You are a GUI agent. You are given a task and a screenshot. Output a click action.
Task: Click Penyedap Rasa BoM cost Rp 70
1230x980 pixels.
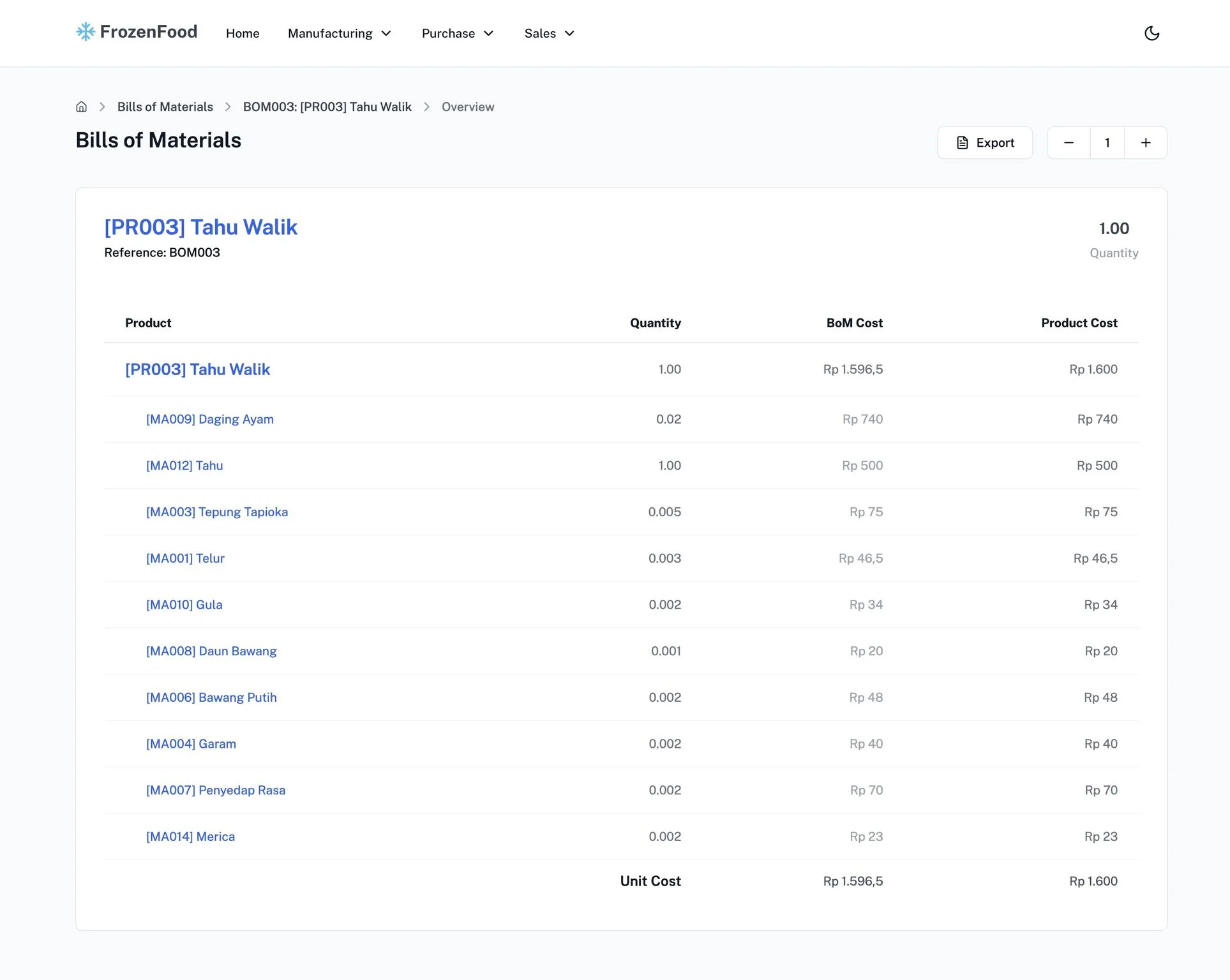(x=866, y=791)
